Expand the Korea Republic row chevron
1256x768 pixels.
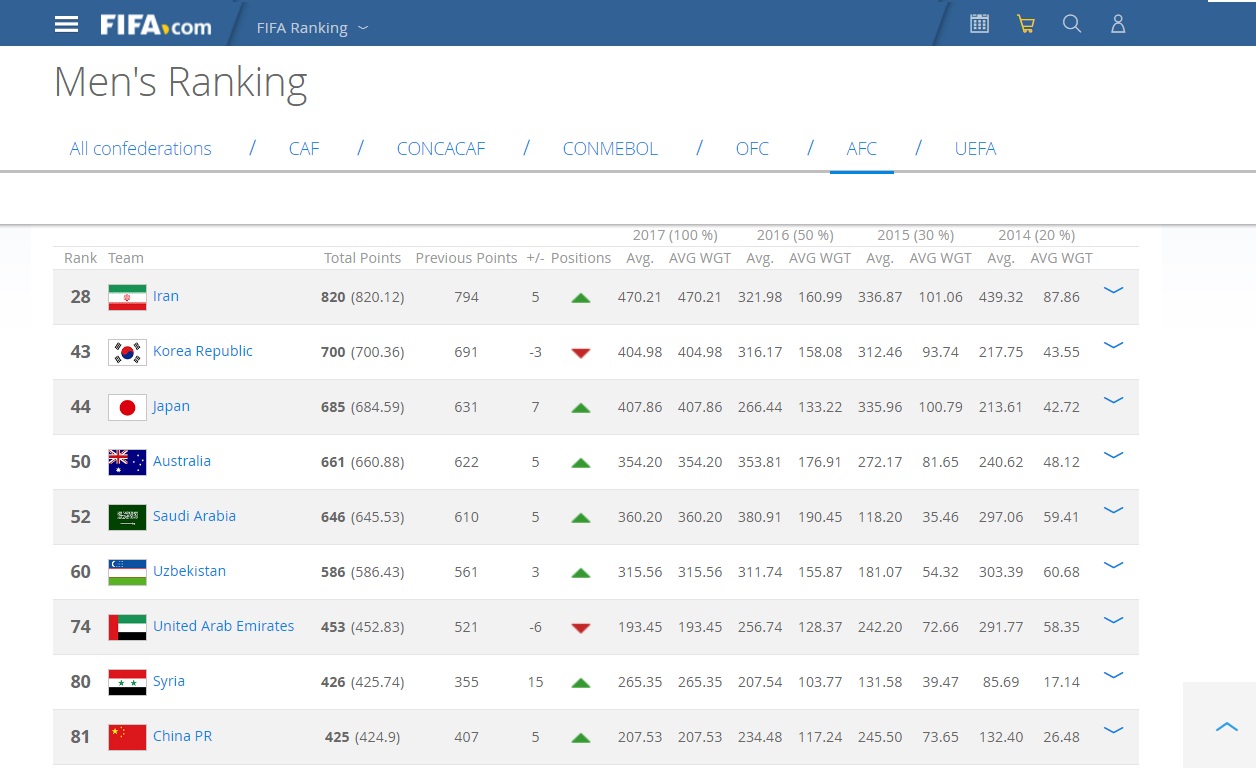(1112, 346)
